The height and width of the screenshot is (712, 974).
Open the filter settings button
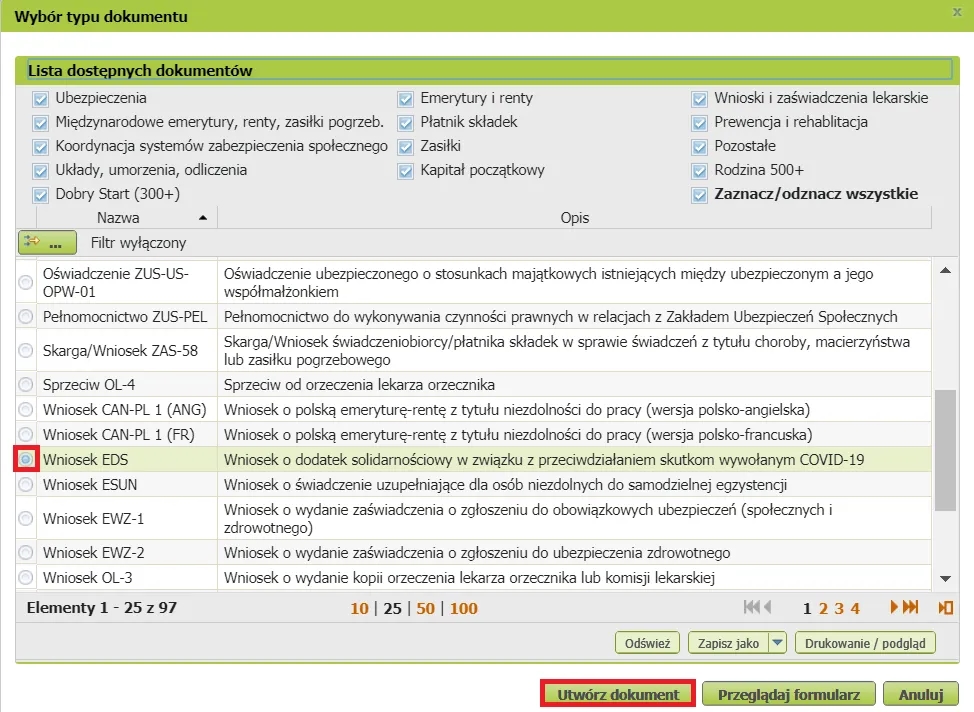47,242
